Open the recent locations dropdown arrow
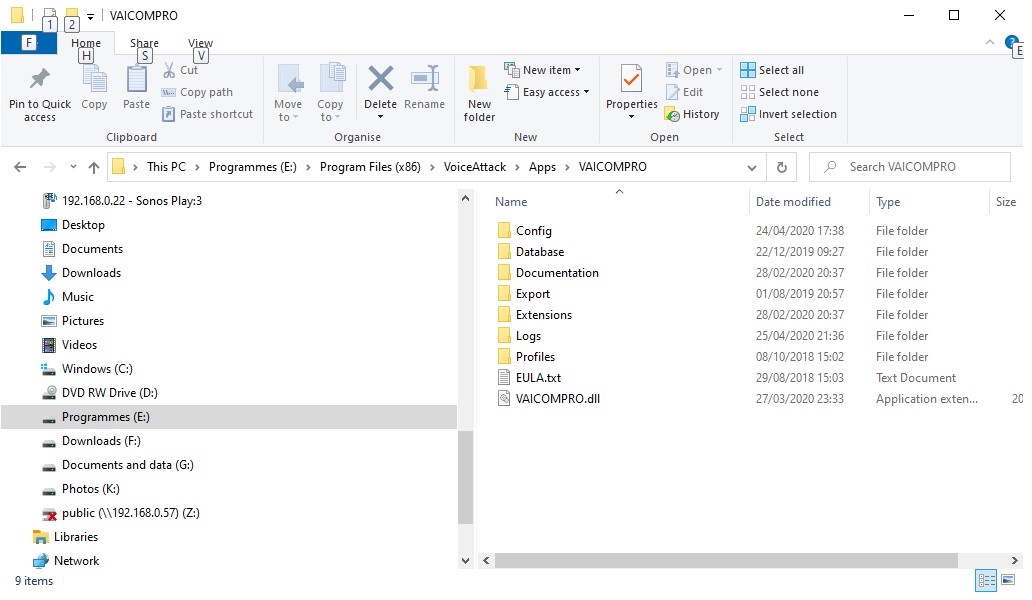This screenshot has height=600, width=1032. pos(73,167)
